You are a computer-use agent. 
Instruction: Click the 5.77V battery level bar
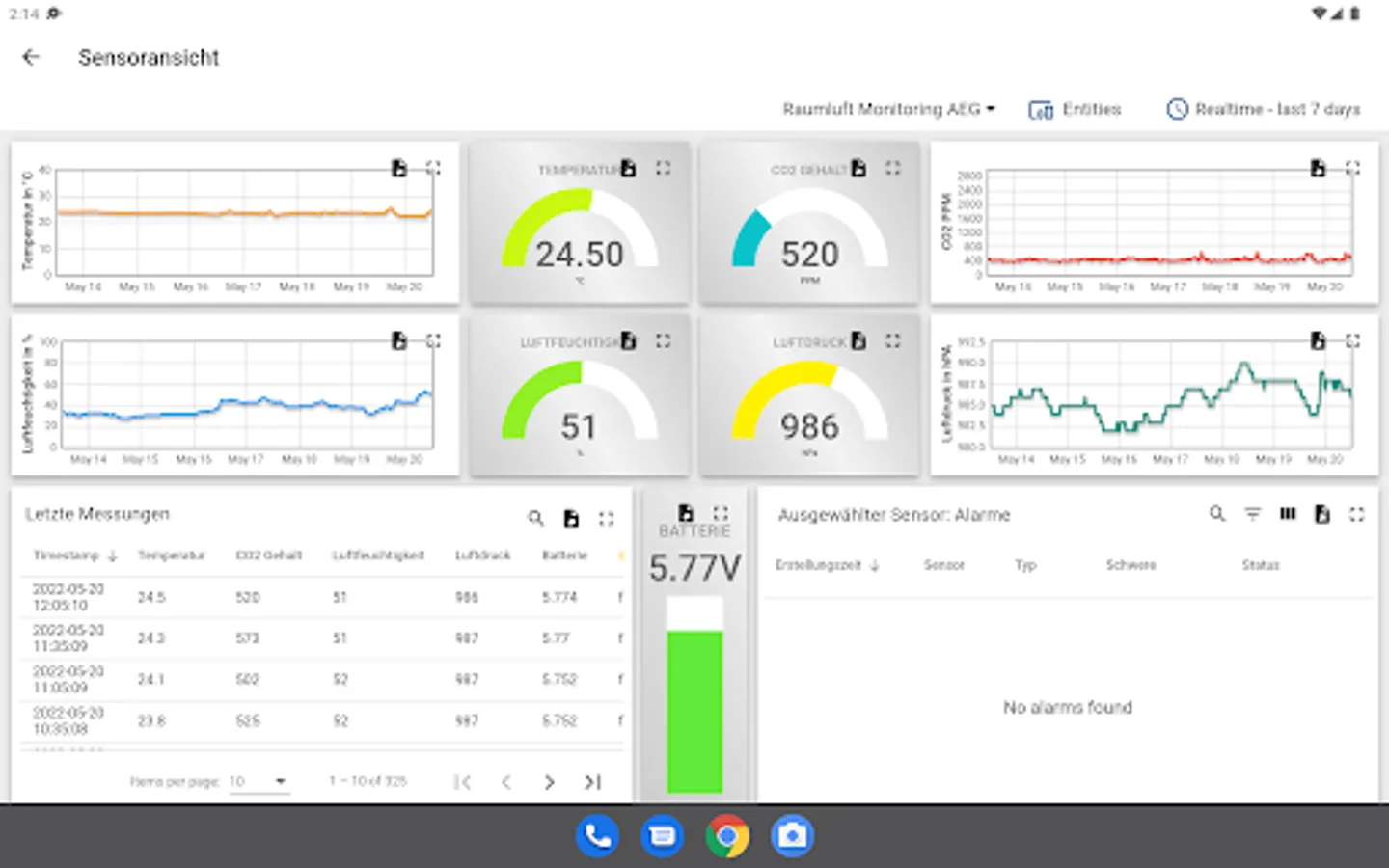tap(694, 694)
